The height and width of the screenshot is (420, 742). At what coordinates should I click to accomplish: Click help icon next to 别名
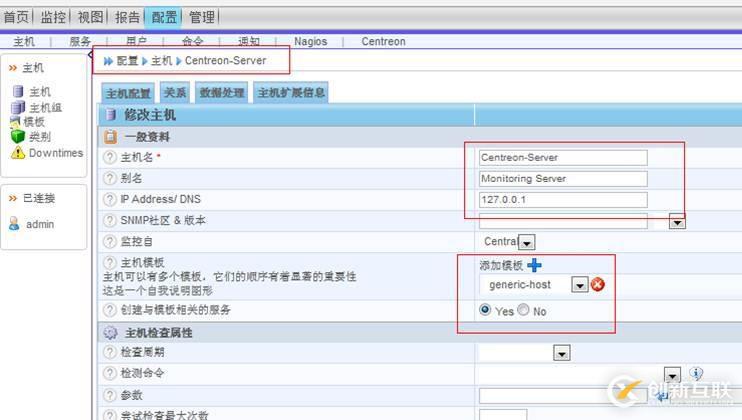(110, 178)
